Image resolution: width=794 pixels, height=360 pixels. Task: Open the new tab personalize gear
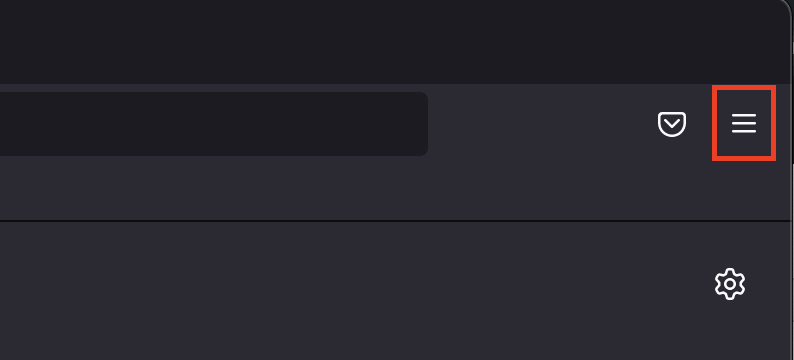coord(730,284)
